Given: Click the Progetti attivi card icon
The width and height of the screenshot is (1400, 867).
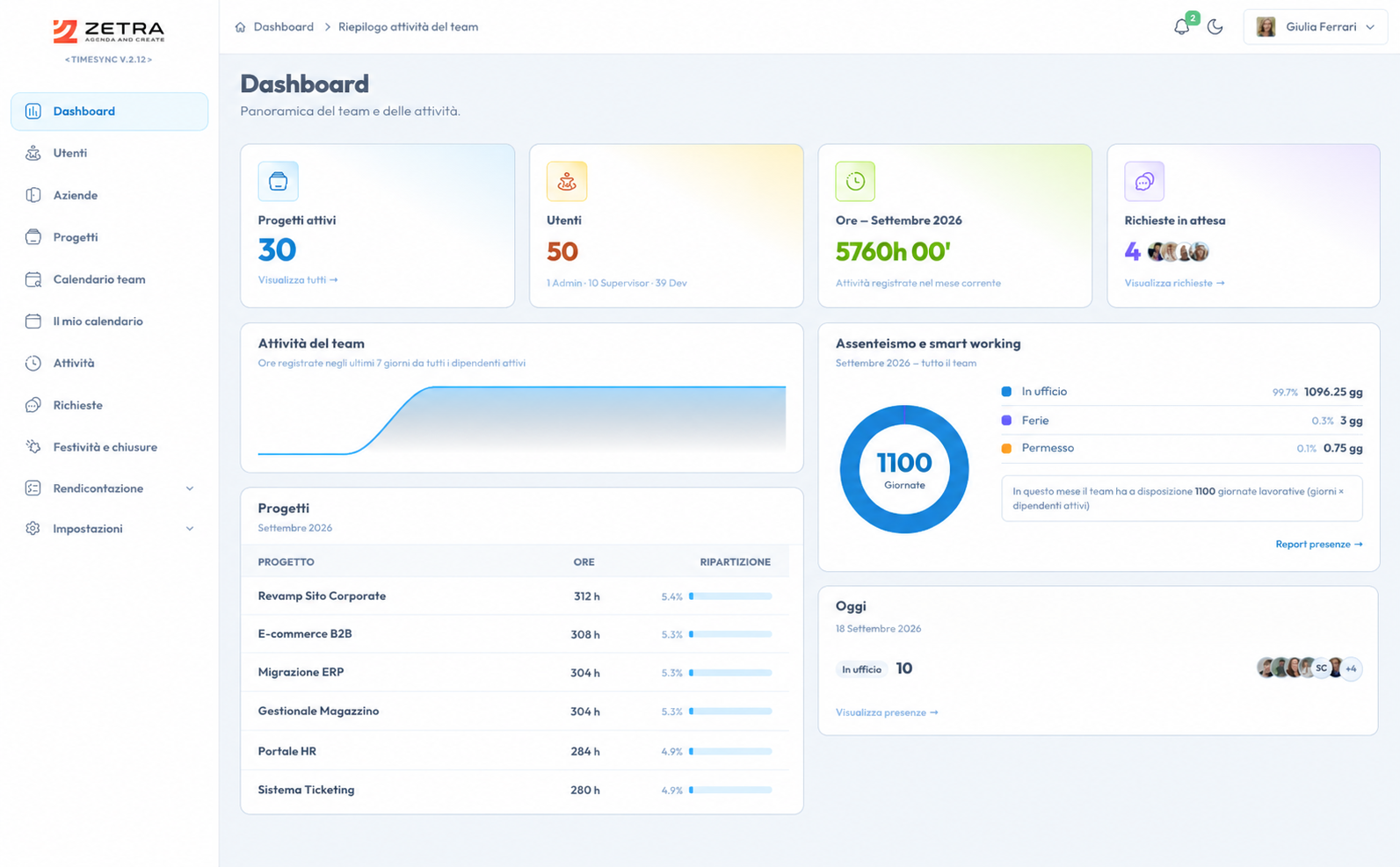Looking at the screenshot, I should (278, 182).
